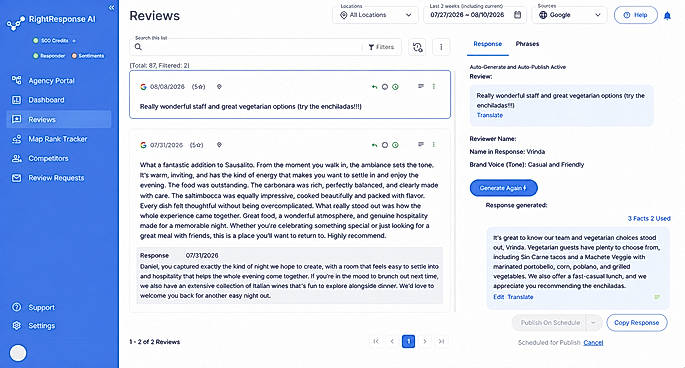
Task: Click the plus next to 500 Credits
Action: 74,41
